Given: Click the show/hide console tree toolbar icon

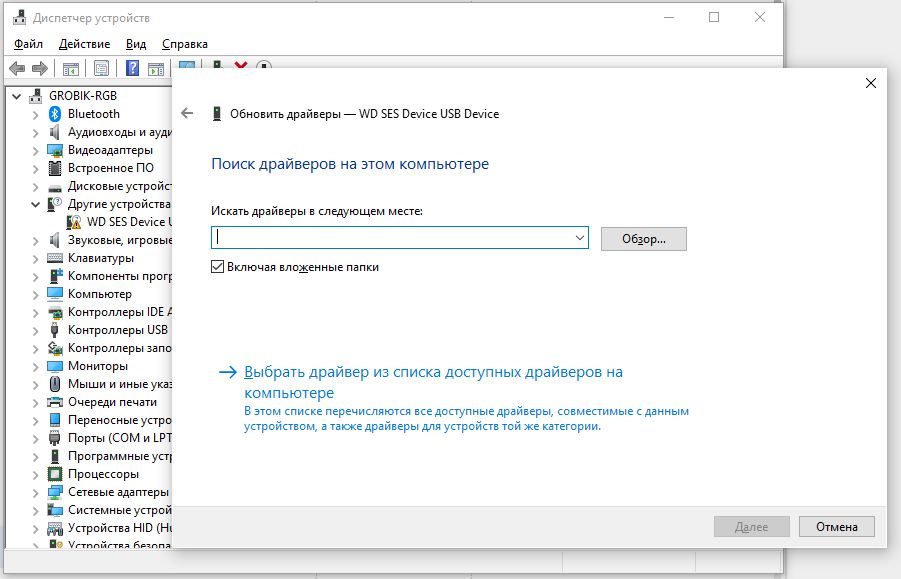Looking at the screenshot, I should coord(71,68).
